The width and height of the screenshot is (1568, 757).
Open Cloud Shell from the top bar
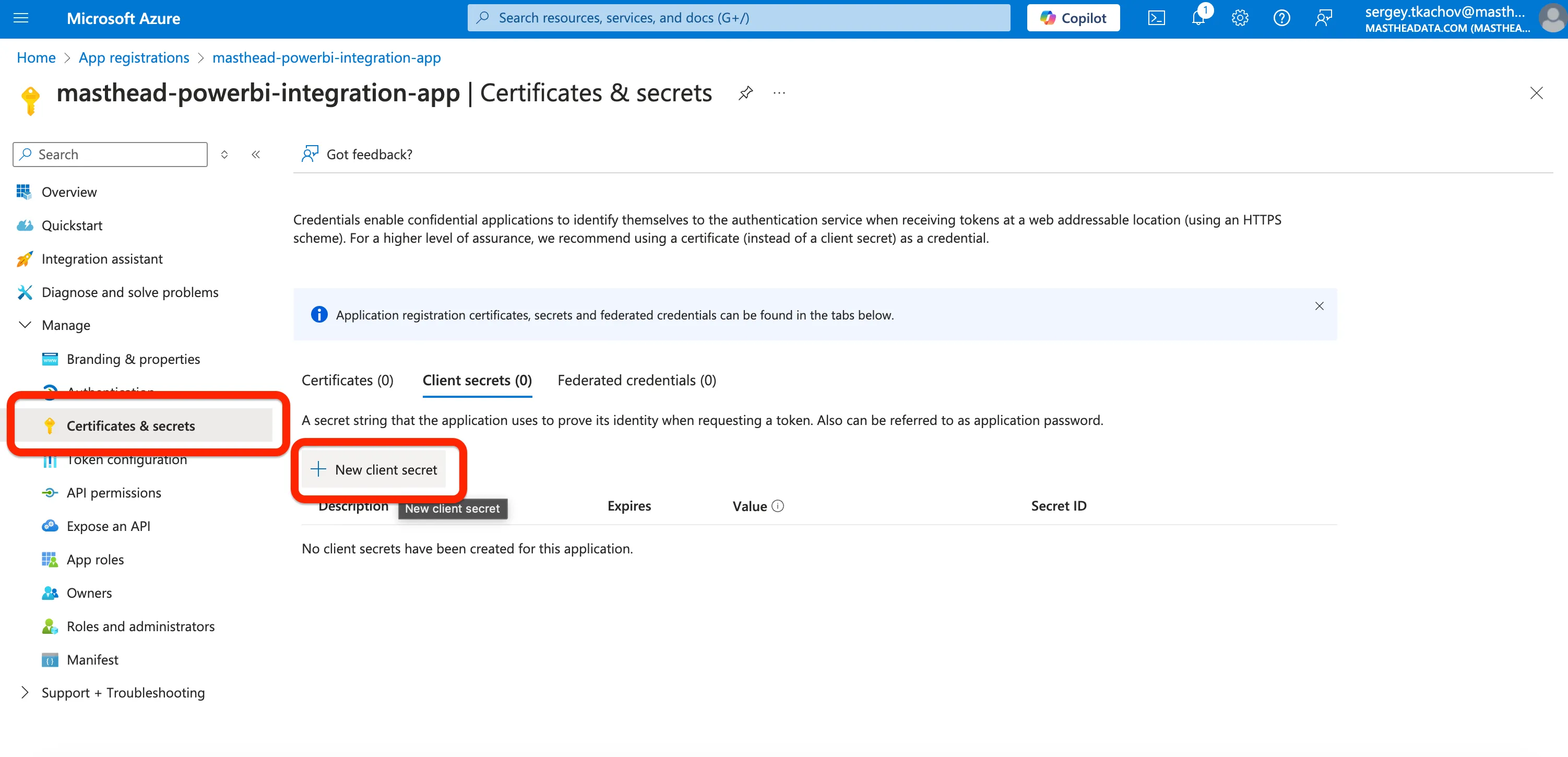(1156, 18)
